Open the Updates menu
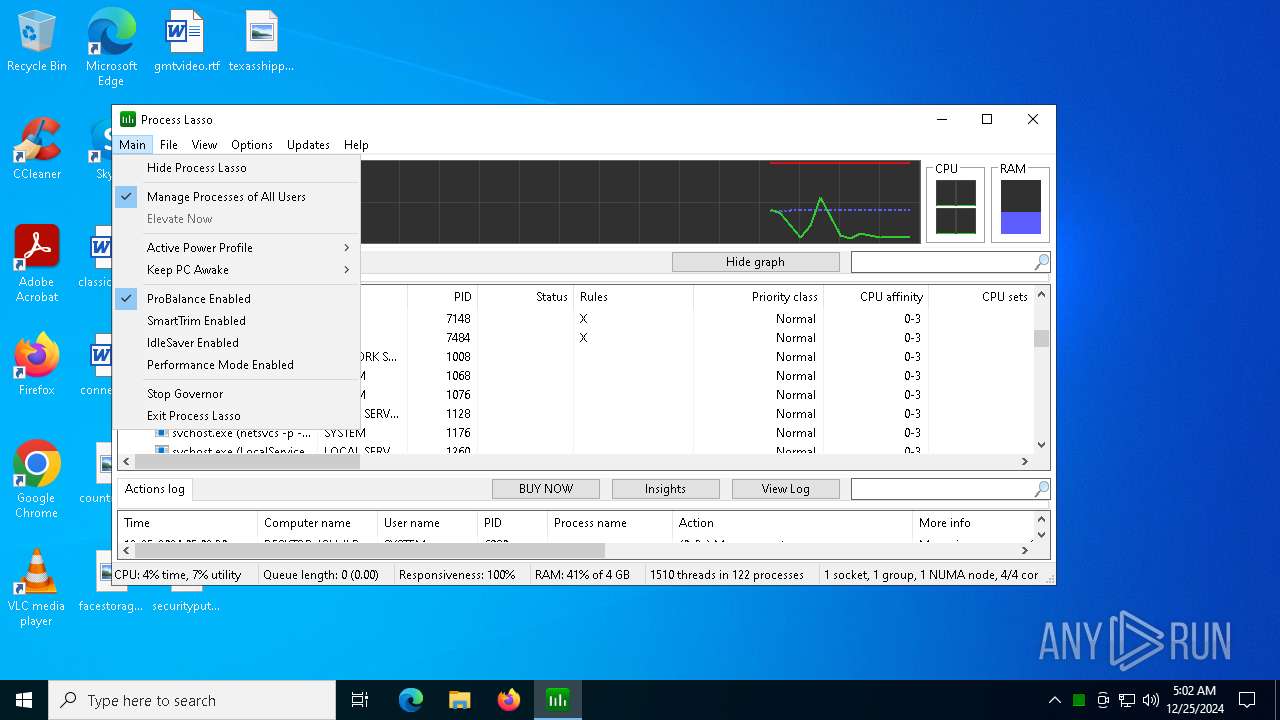 click(x=308, y=145)
